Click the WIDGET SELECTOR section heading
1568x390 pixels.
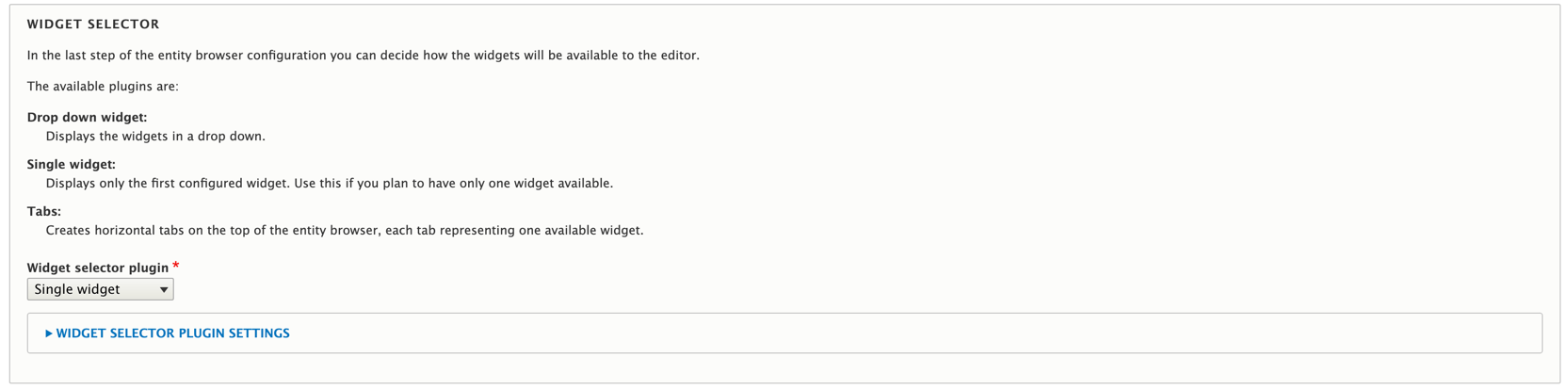tap(93, 24)
